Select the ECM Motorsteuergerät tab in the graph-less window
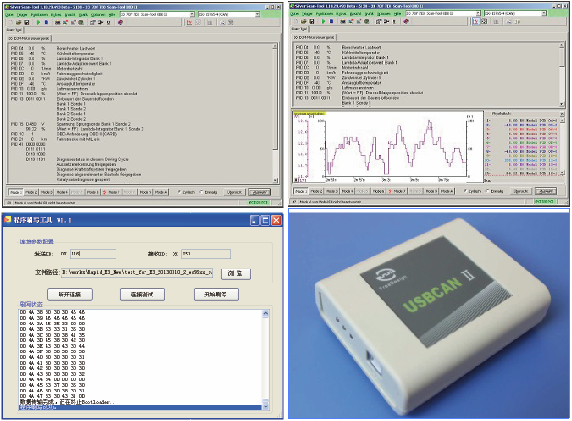The width and height of the screenshot is (572, 421). coord(29,38)
